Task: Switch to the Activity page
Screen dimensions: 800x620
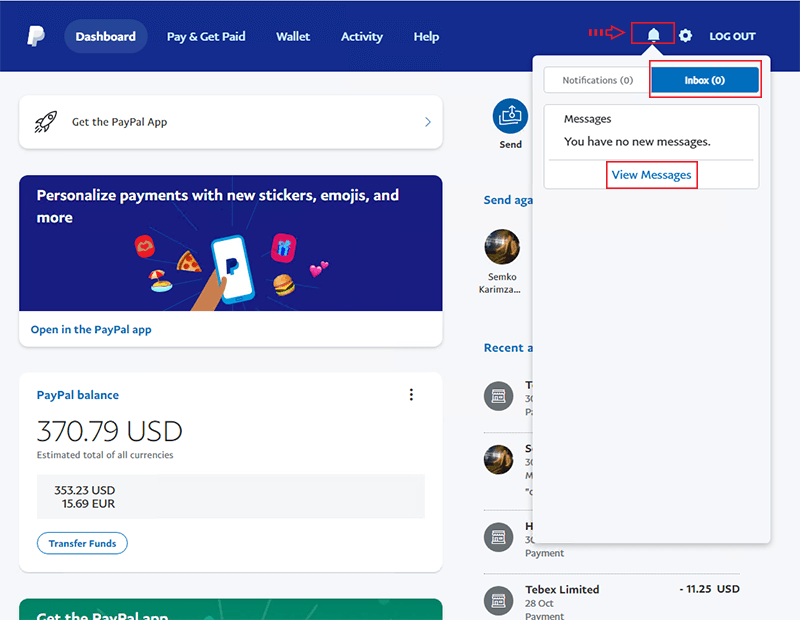Action: [362, 37]
